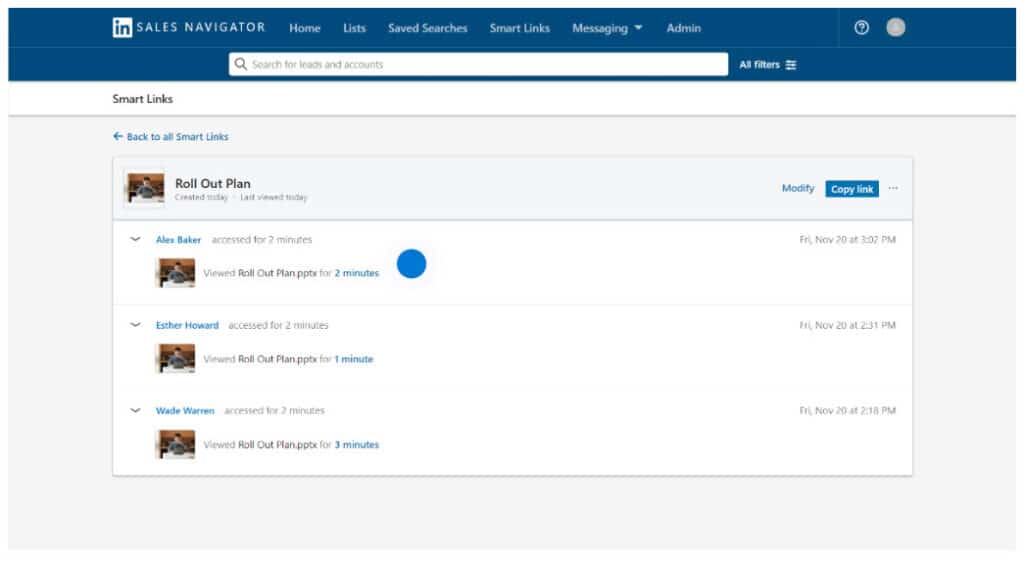Click the thumbnail in Esther Howard's row

tap(176, 359)
